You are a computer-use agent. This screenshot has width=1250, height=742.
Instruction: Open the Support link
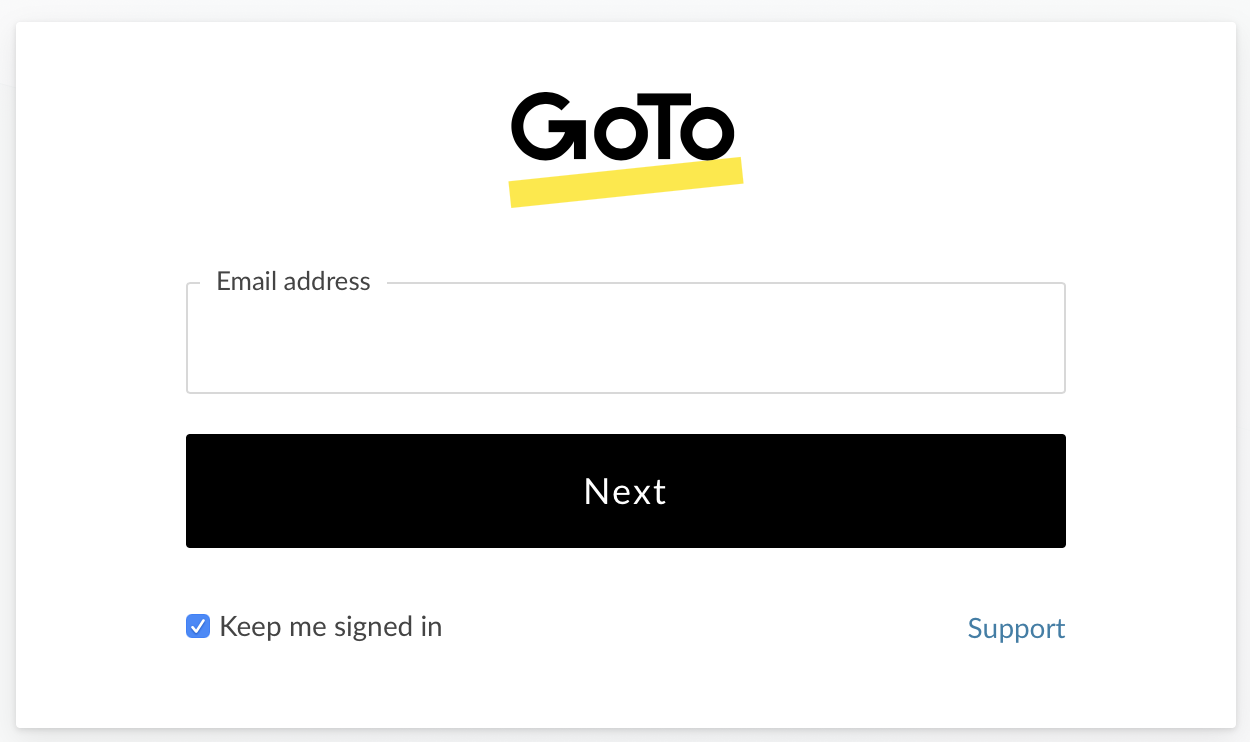1016,628
